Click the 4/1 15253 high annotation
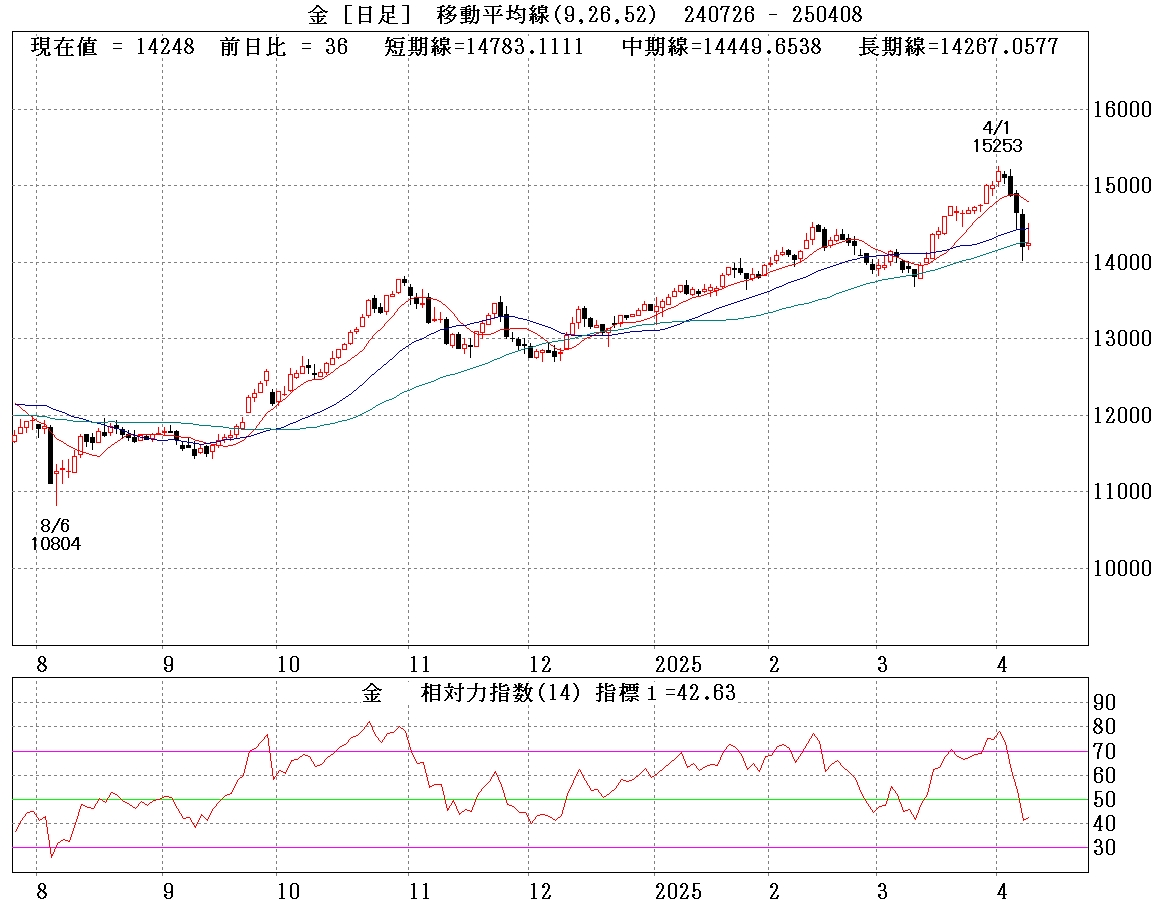Viewport: 1171px width, 902px height. click(x=996, y=137)
